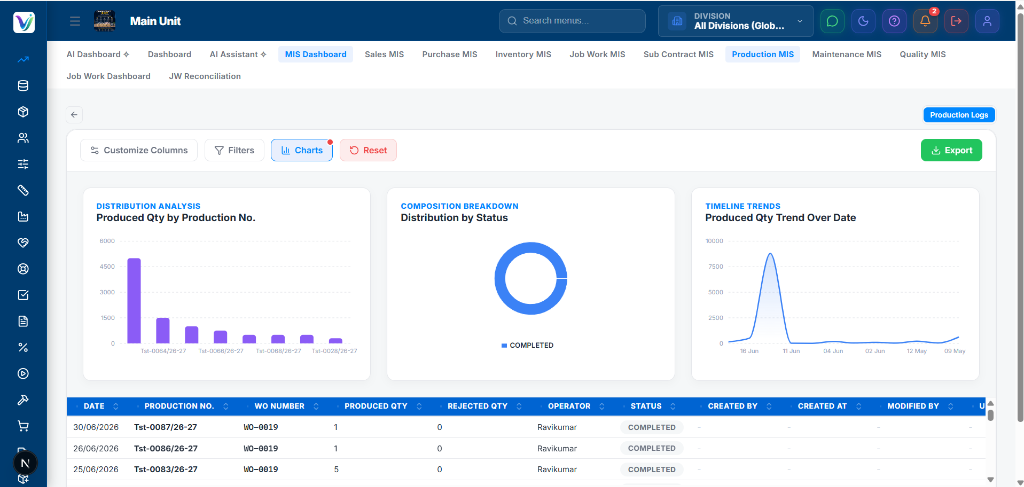Click the Production Logs button
The image size is (1024, 487).
pyautogui.click(x=959, y=115)
